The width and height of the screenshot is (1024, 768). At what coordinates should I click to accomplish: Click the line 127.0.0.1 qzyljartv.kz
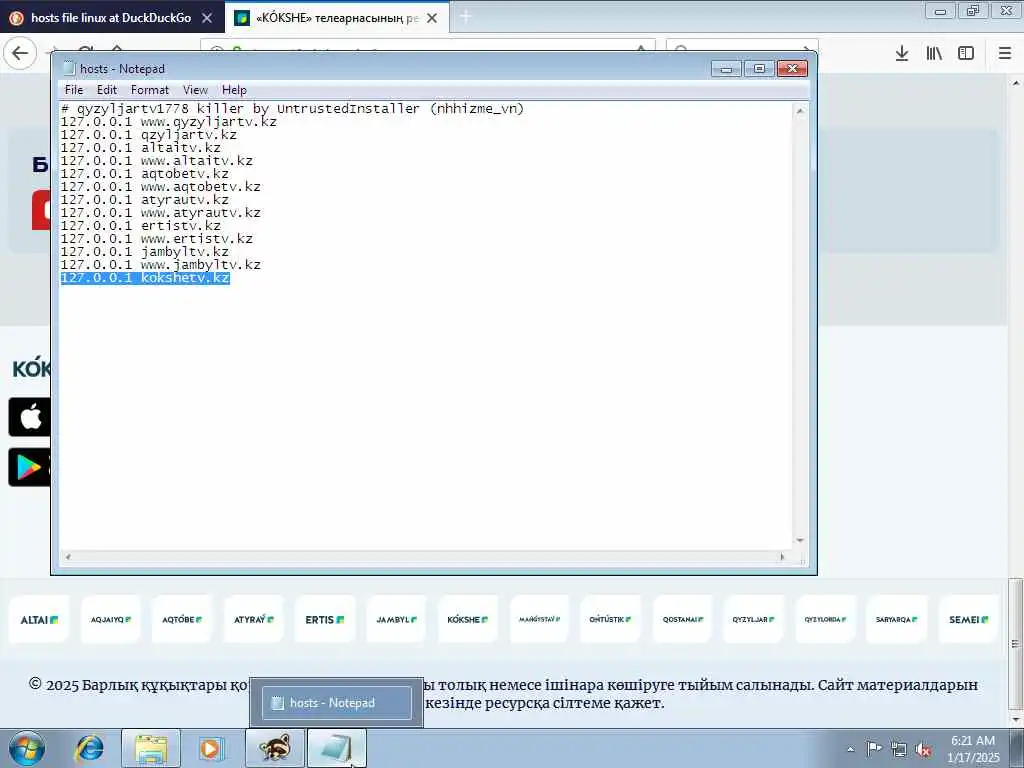tap(149, 135)
